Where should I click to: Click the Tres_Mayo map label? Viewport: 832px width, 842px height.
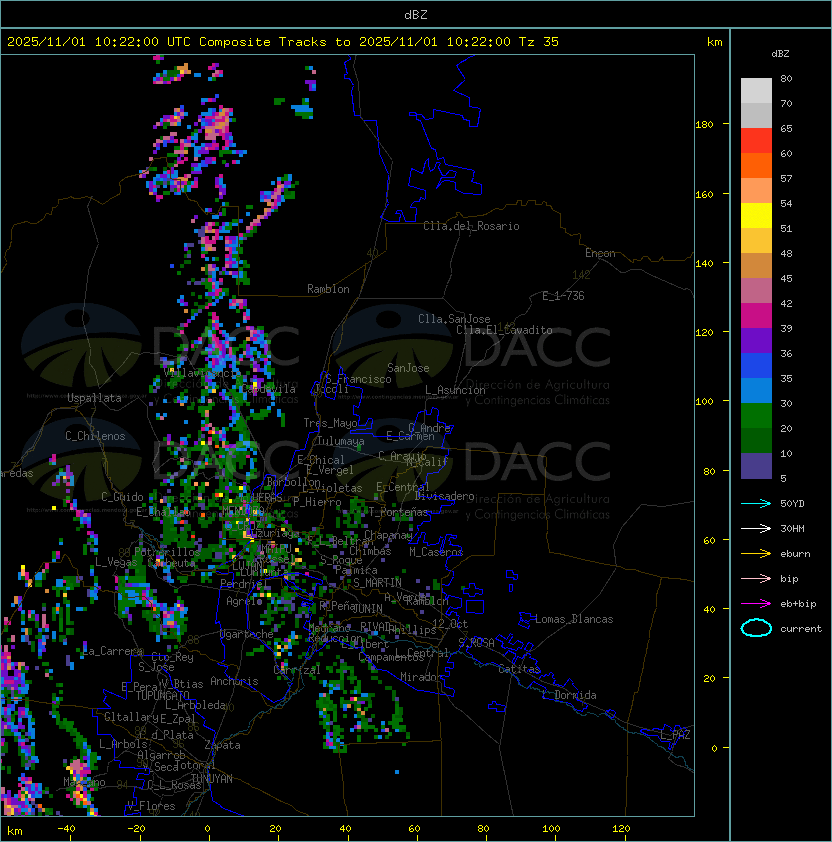(x=330, y=423)
